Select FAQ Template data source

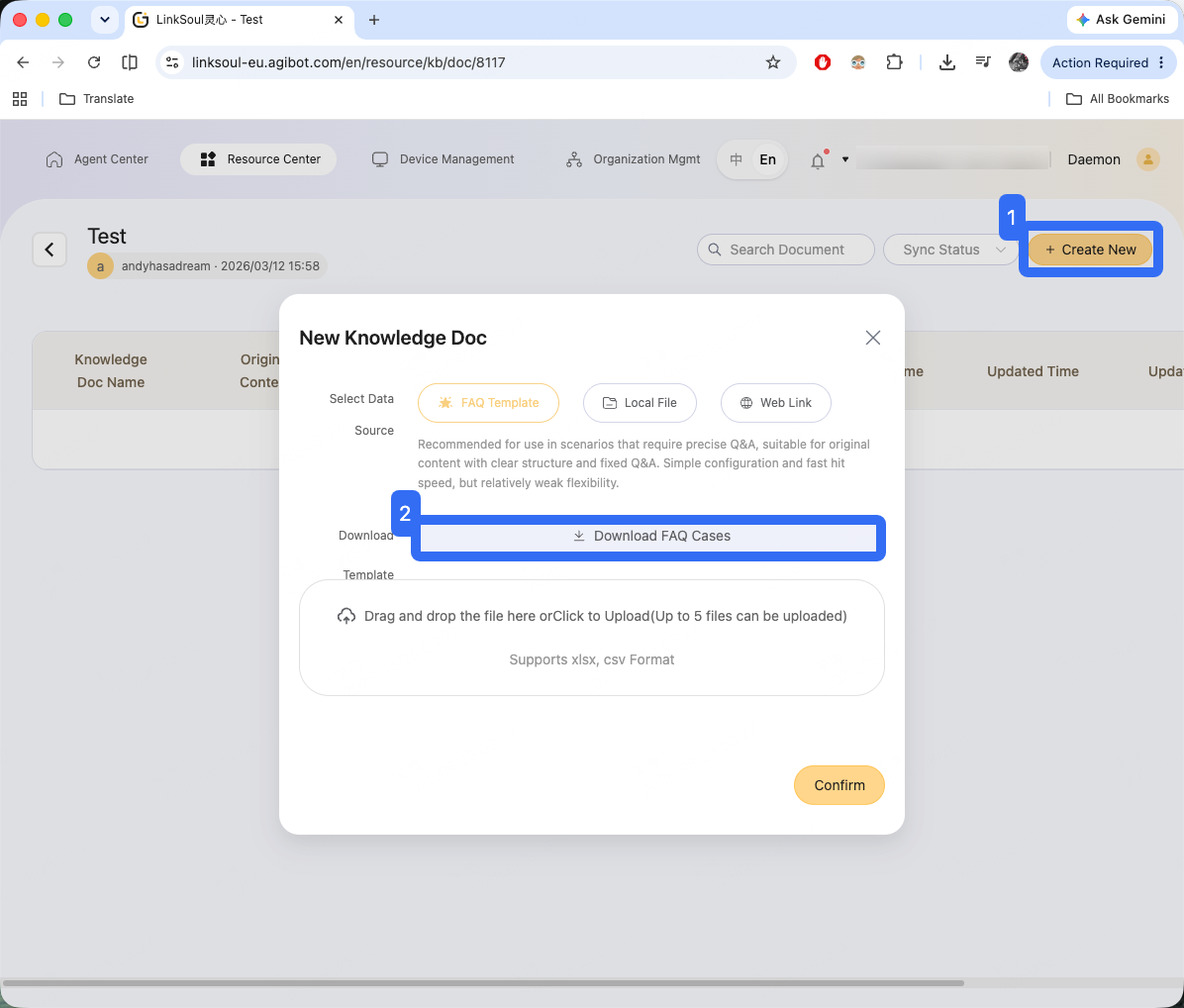(489, 402)
